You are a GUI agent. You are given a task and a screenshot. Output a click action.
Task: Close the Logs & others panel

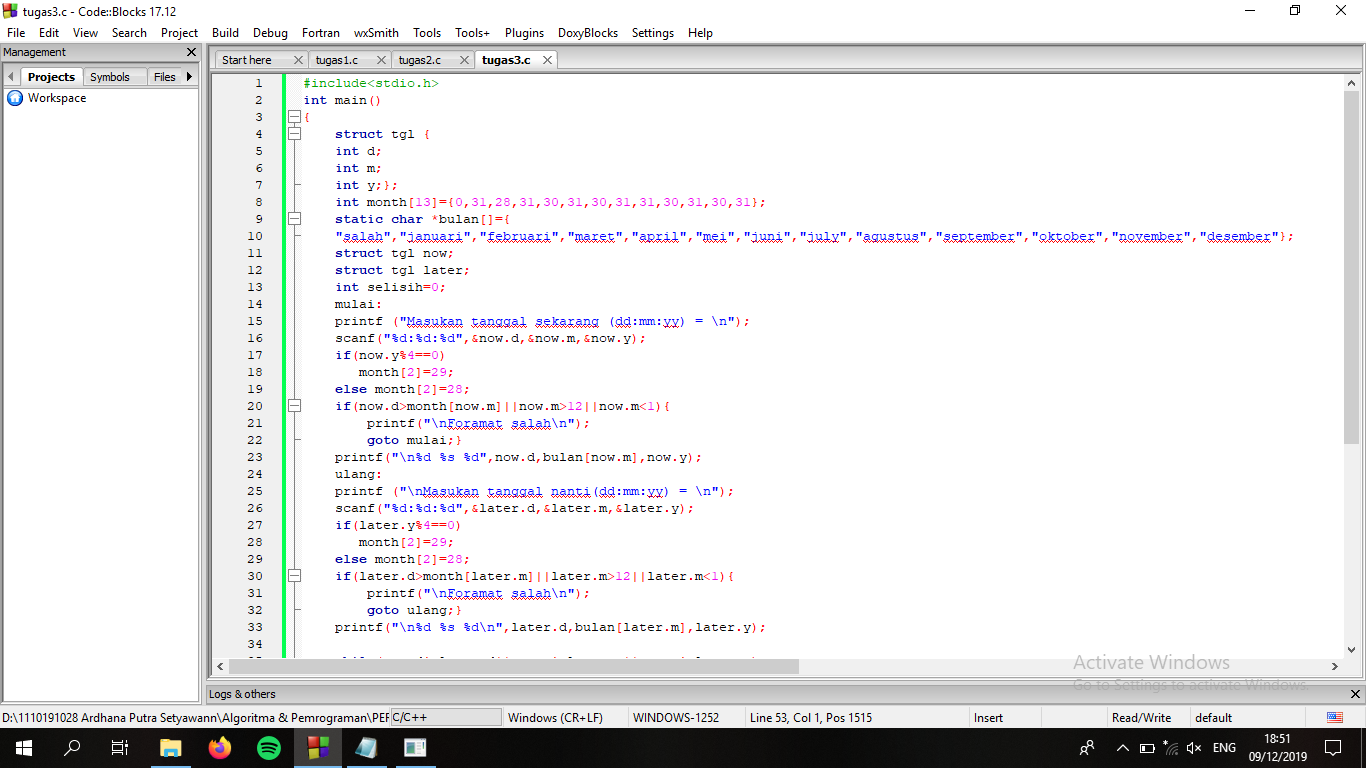tap(1356, 694)
